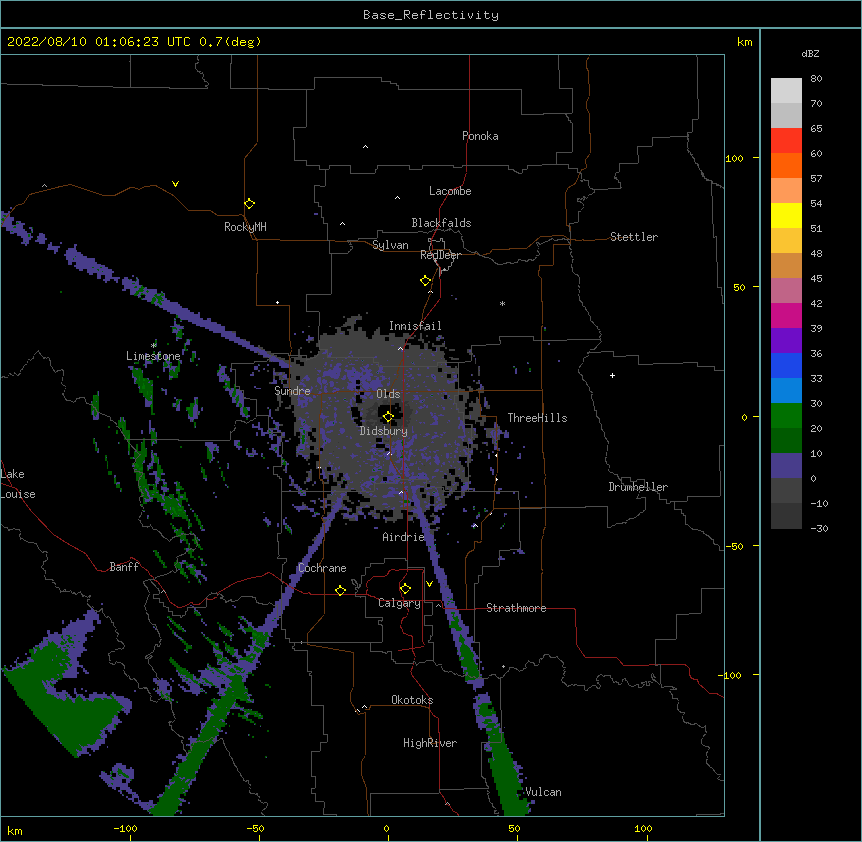Pick the bright green swatch between 30 and 20
Viewport: 862px width, 842px height.
coord(786,416)
